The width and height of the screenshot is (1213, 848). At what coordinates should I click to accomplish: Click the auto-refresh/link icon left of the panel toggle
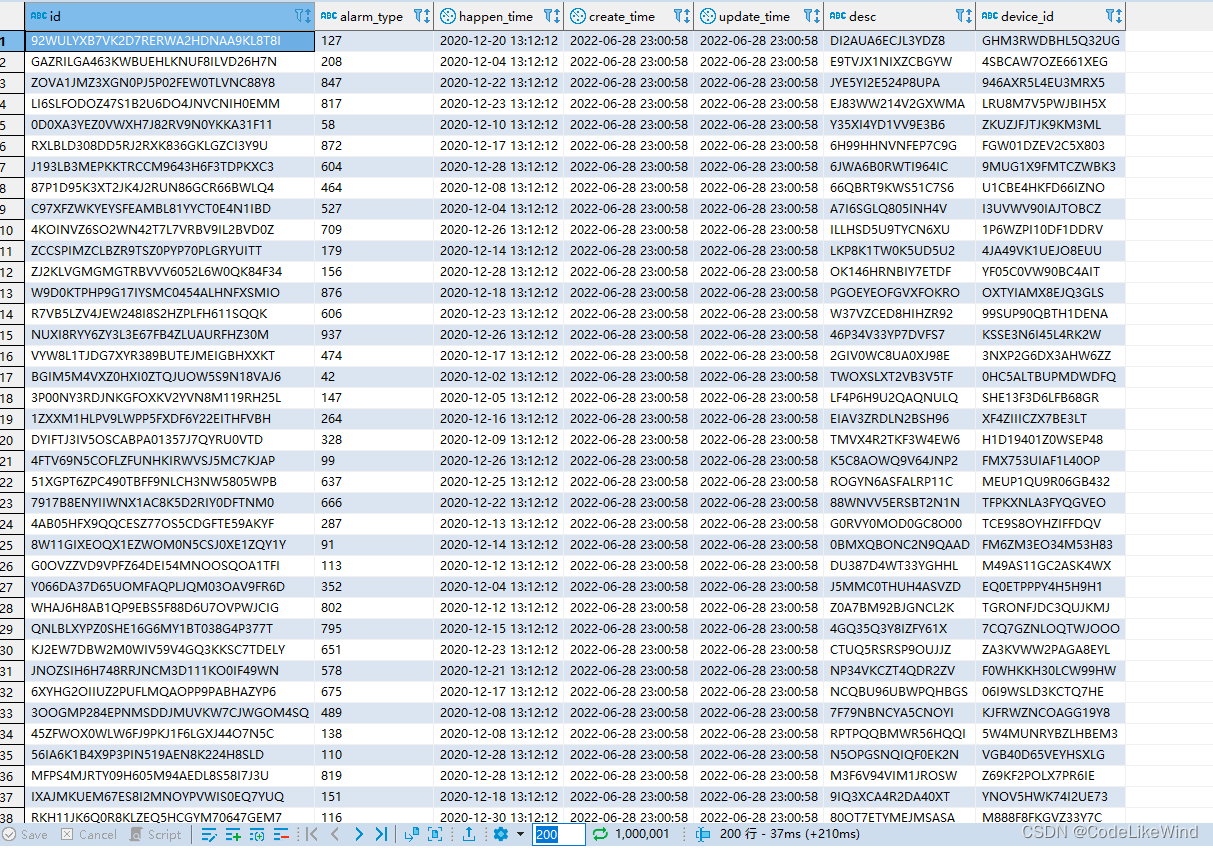click(x=412, y=834)
